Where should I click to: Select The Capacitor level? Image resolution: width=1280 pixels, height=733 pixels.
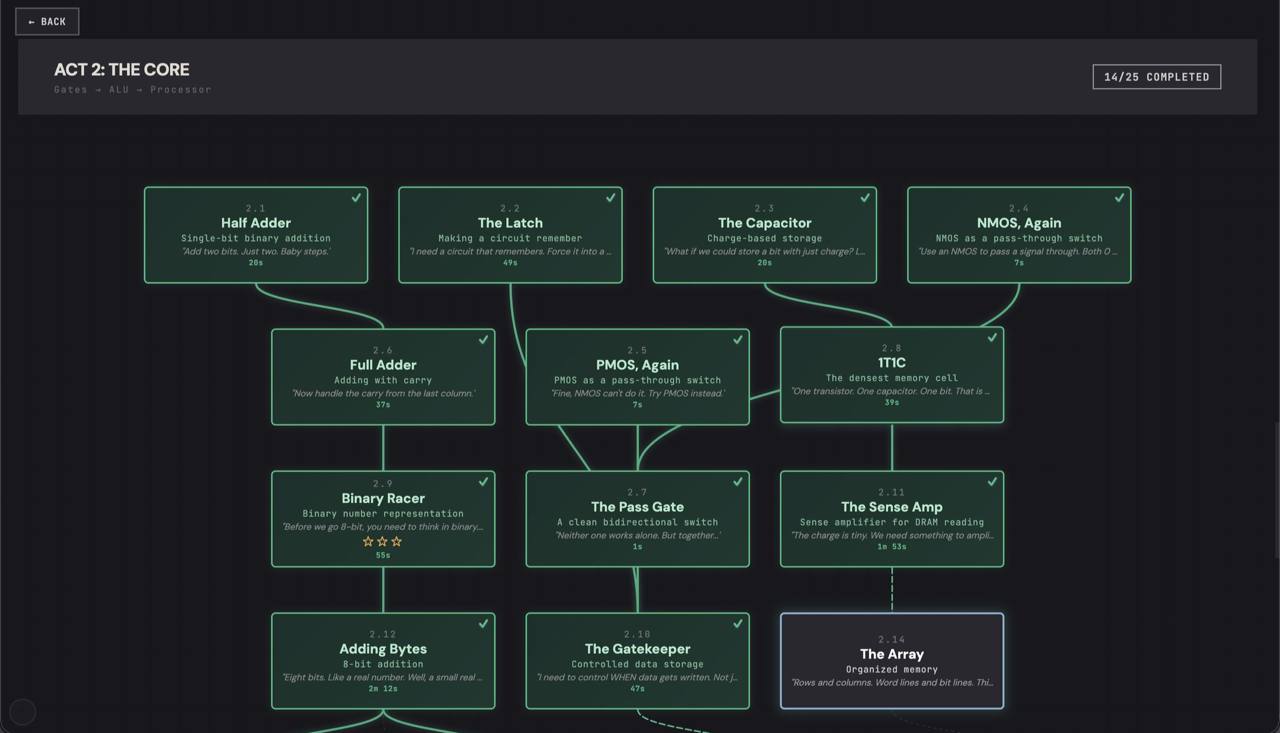pyautogui.click(x=764, y=235)
